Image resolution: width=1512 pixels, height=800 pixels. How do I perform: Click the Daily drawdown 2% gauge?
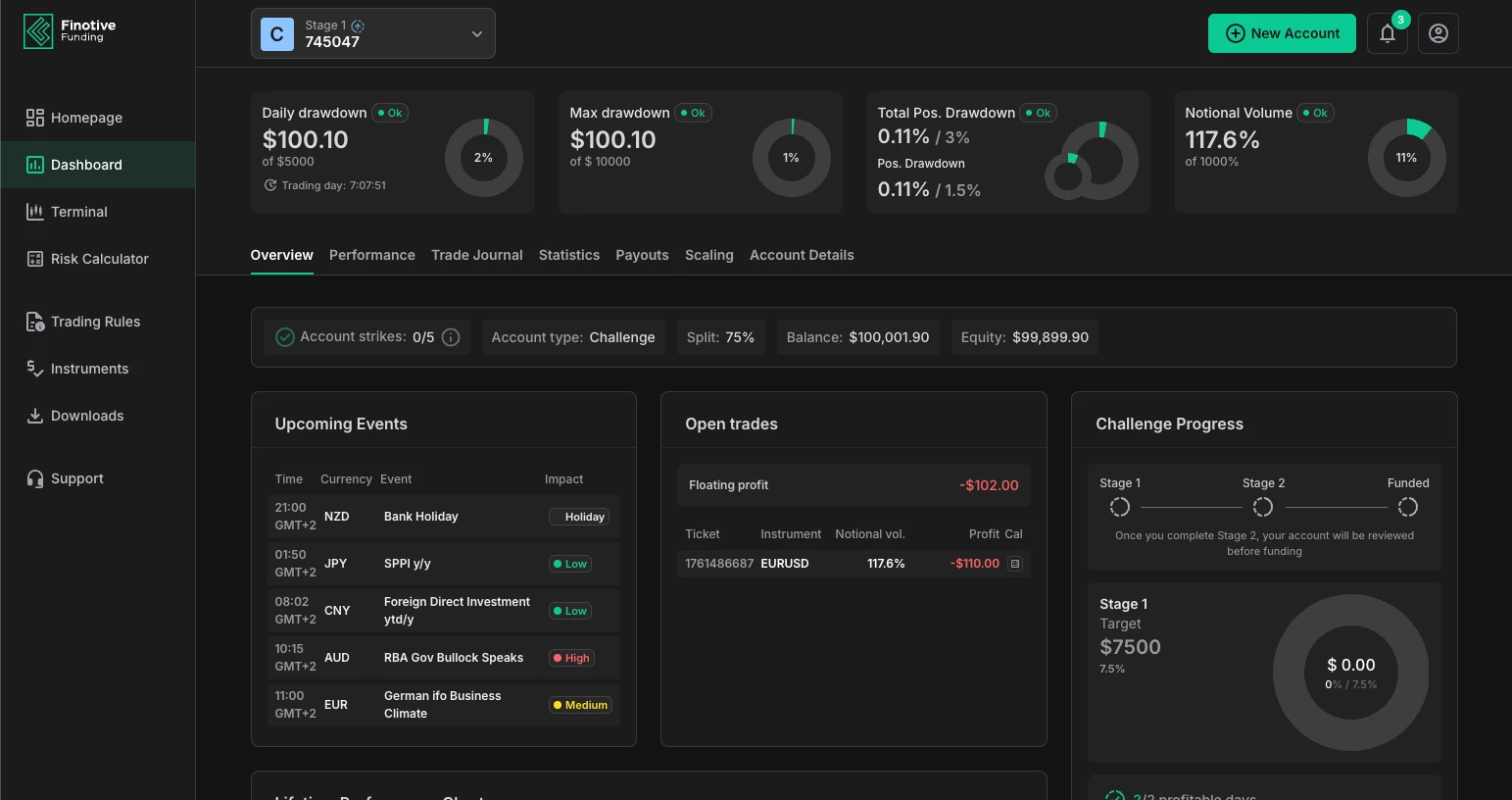pos(483,158)
